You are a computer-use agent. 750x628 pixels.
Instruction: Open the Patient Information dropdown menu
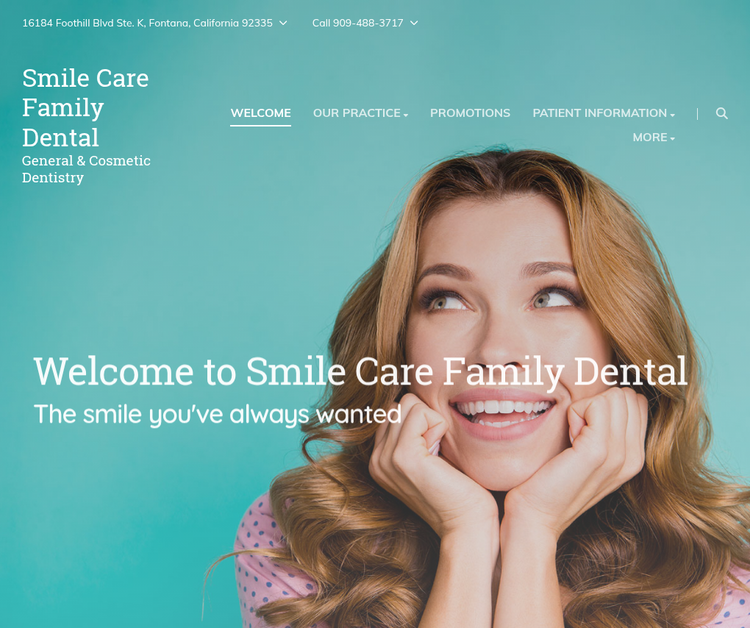pos(604,113)
